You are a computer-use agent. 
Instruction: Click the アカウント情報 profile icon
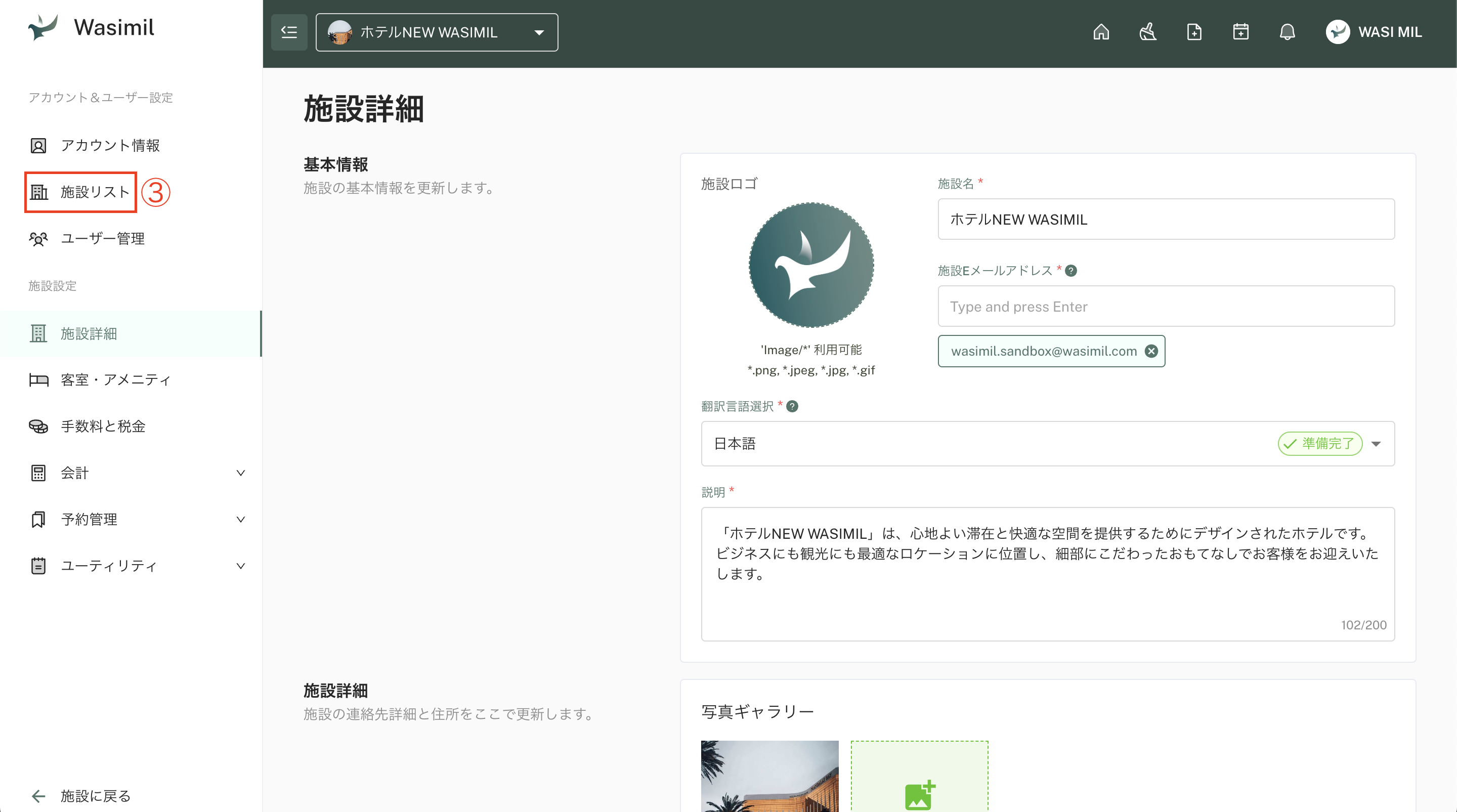tap(38, 146)
